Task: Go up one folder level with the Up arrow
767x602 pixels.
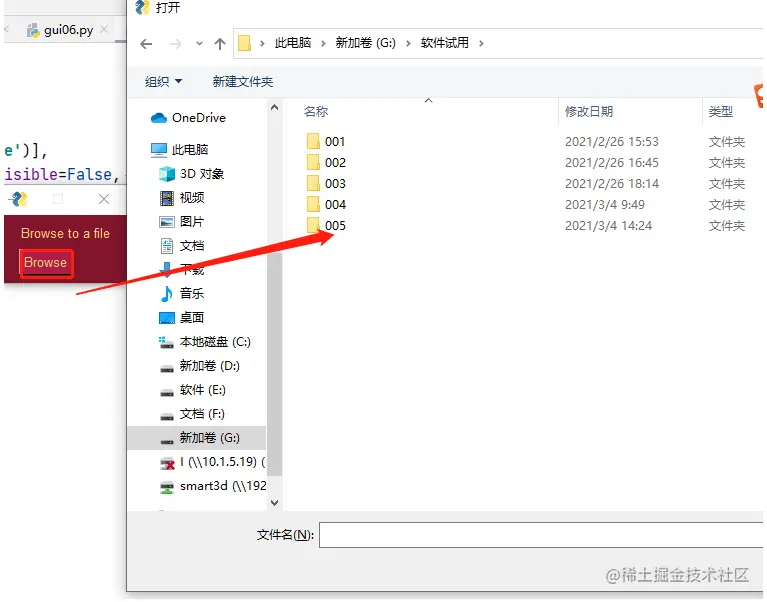Action: (220, 44)
